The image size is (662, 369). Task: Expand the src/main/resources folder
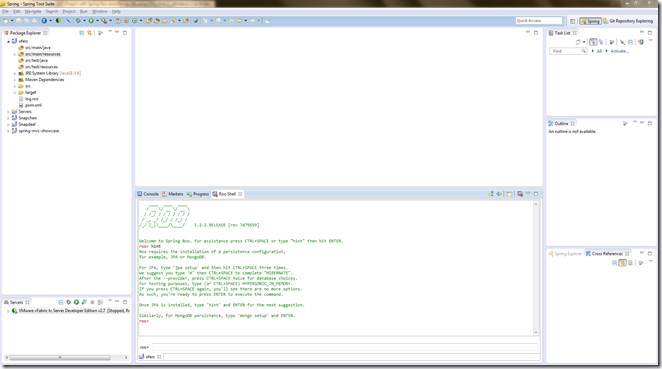click(x=15, y=54)
